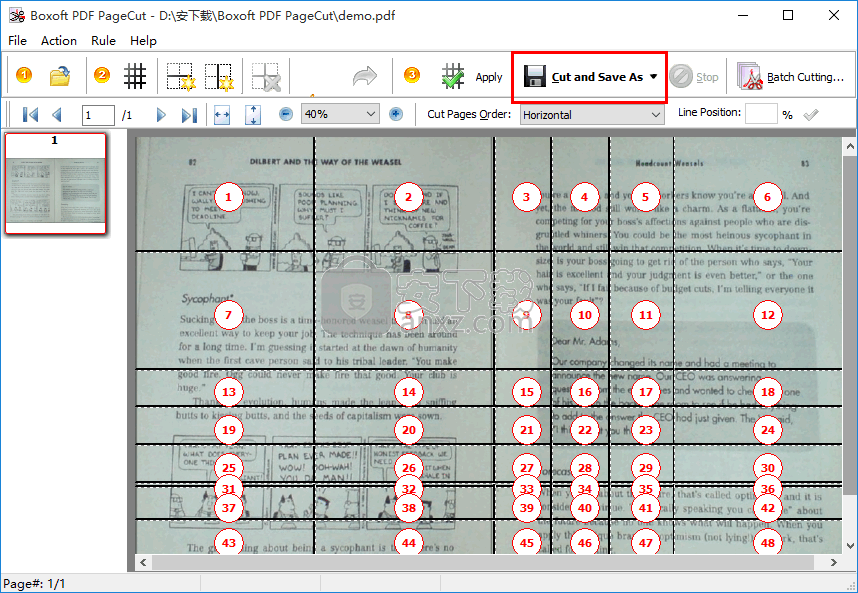Screen dimensions: 858x593
Task: Click the '/1' total pages text
Action: 127,115
